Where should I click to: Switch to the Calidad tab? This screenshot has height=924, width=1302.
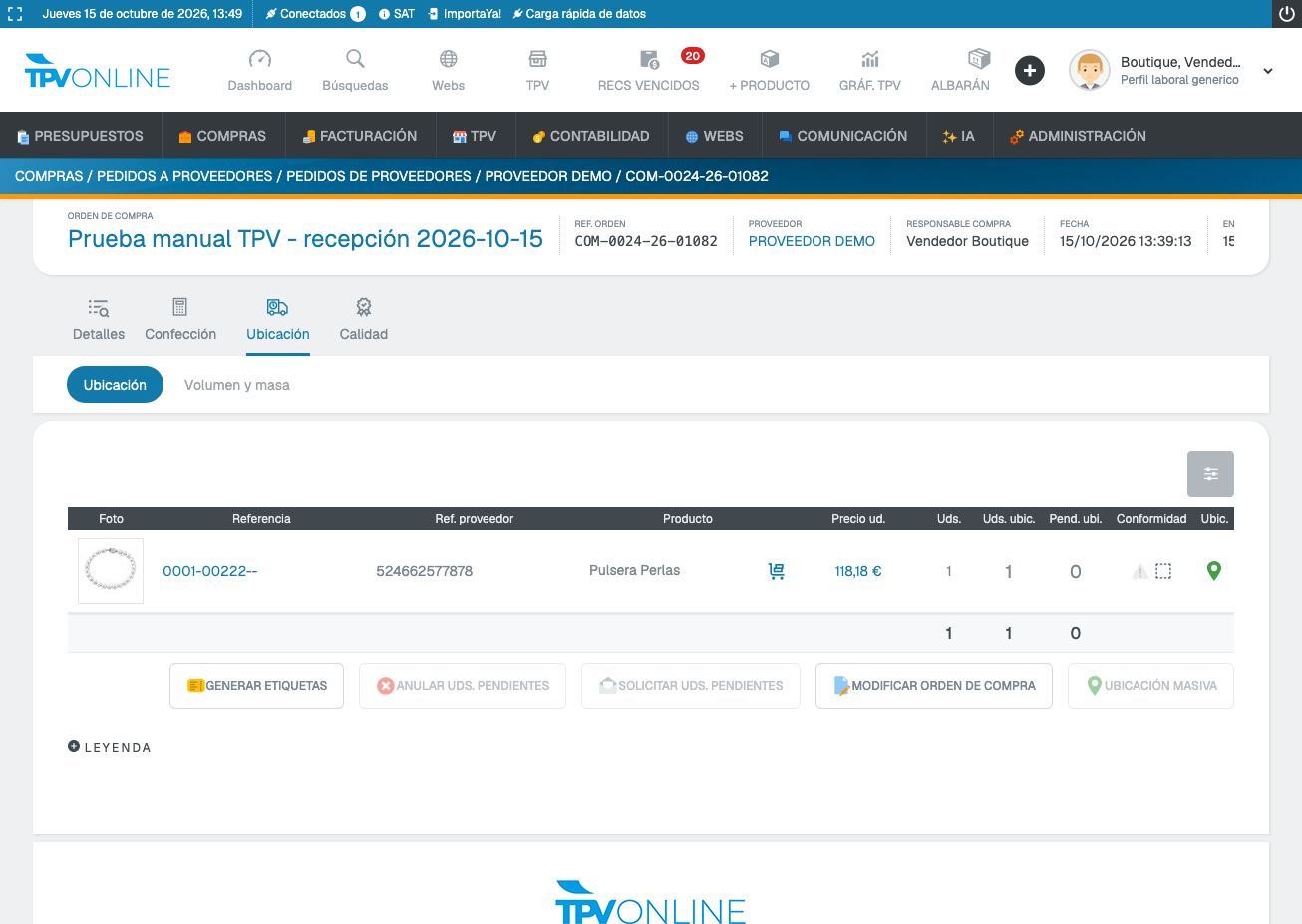pos(364,320)
